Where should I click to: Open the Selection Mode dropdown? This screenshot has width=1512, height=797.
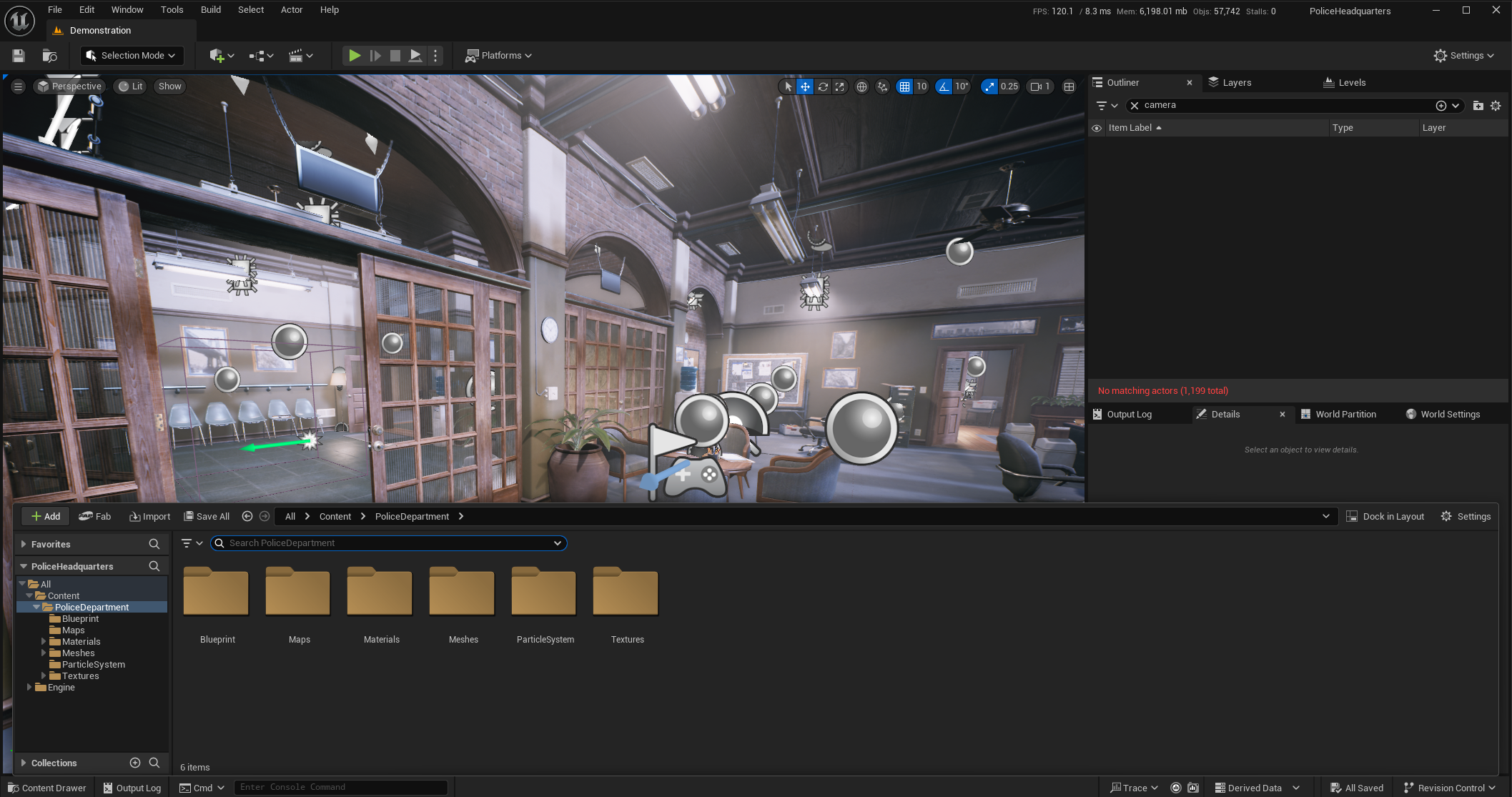(132, 56)
